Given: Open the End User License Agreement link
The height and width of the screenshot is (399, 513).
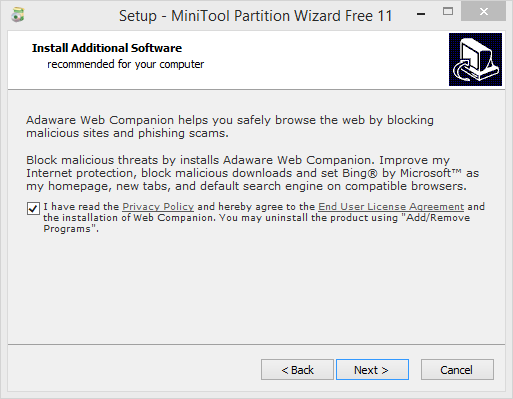Looking at the screenshot, I should [x=391, y=207].
